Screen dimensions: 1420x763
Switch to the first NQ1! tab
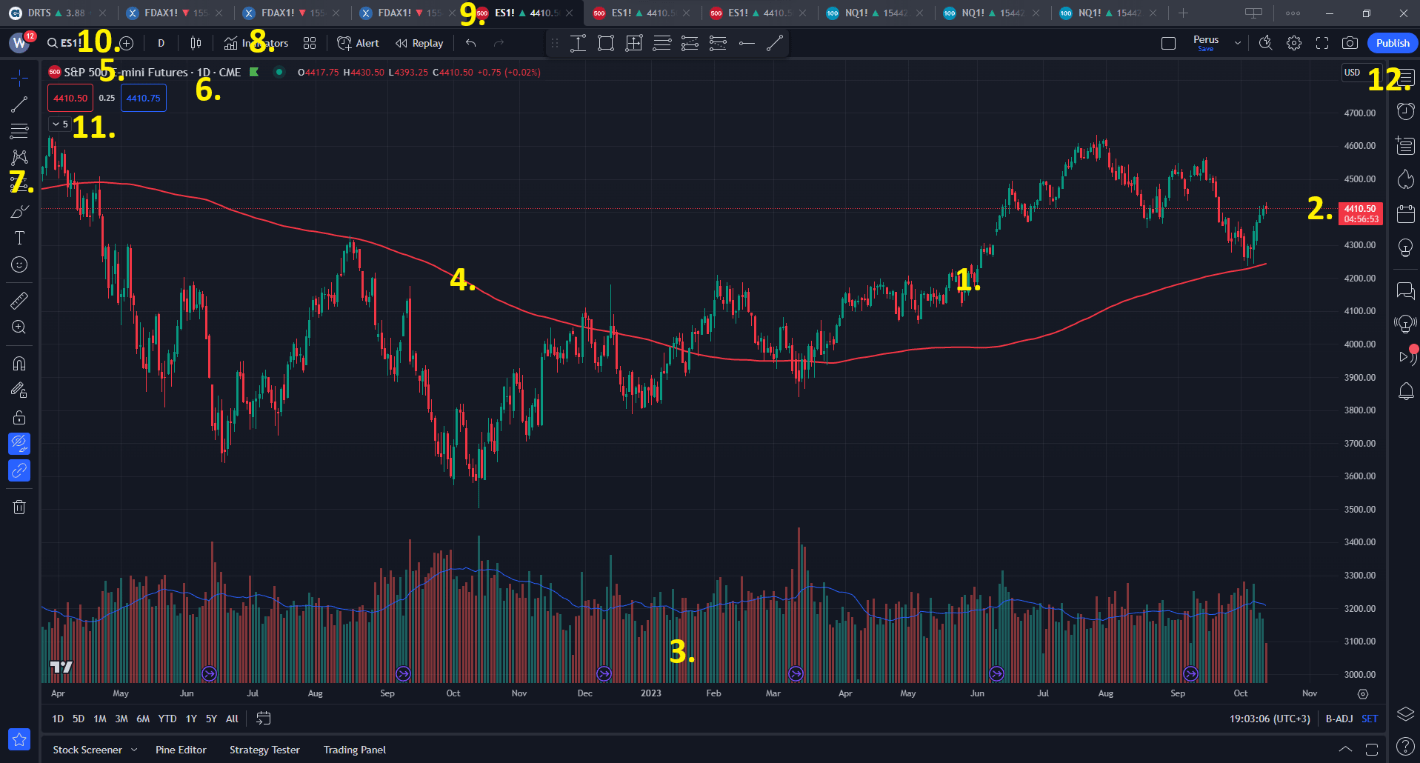[x=875, y=13]
